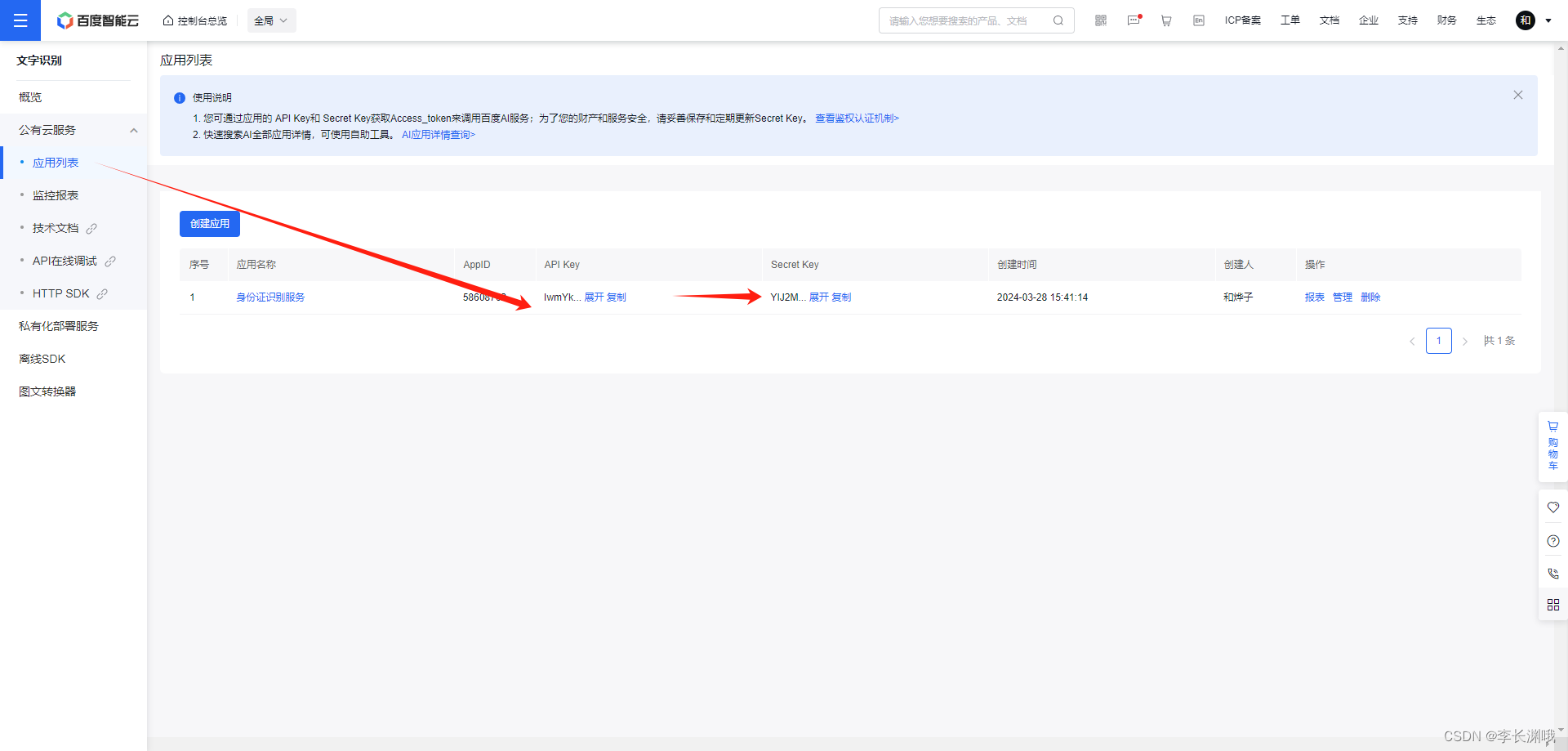The width and height of the screenshot is (1568, 751).
Task: Expand the Secret Key with 展开
Action: coord(818,297)
